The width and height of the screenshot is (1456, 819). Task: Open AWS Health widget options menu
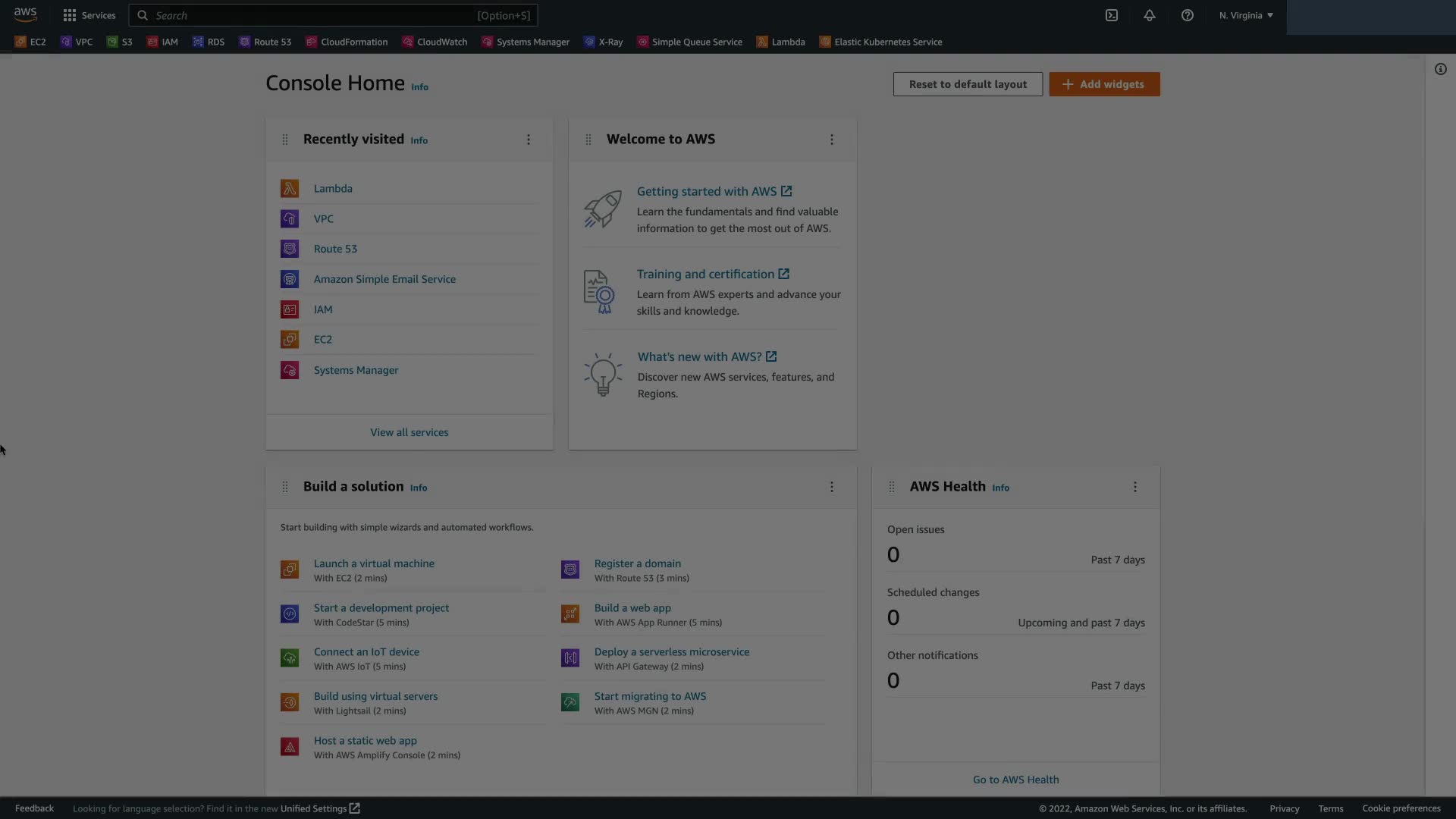[x=1135, y=487]
